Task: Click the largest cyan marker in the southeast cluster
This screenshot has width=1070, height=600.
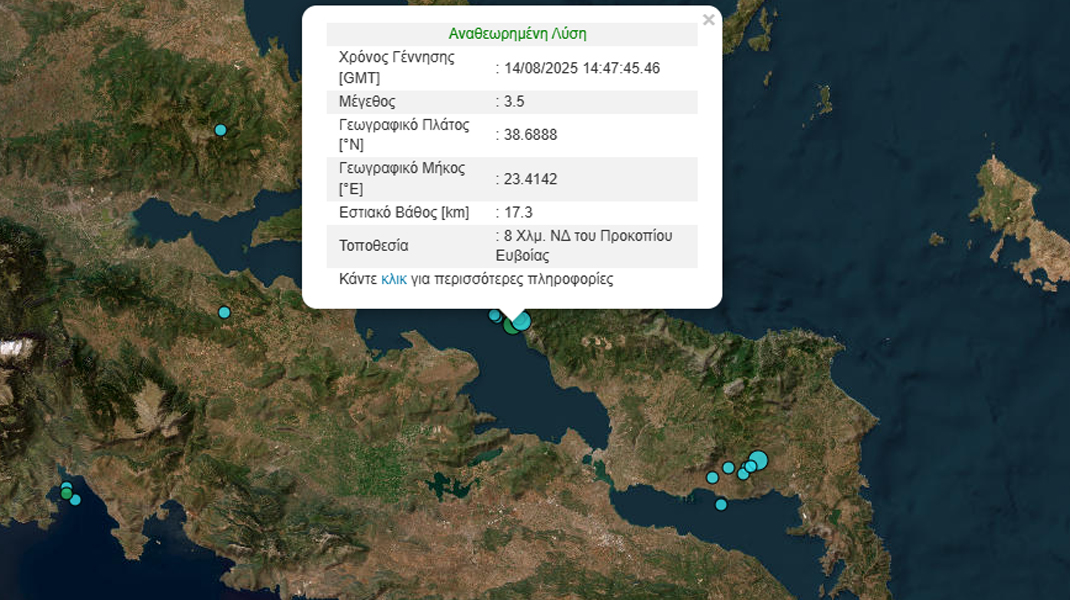Action: pyautogui.click(x=758, y=460)
